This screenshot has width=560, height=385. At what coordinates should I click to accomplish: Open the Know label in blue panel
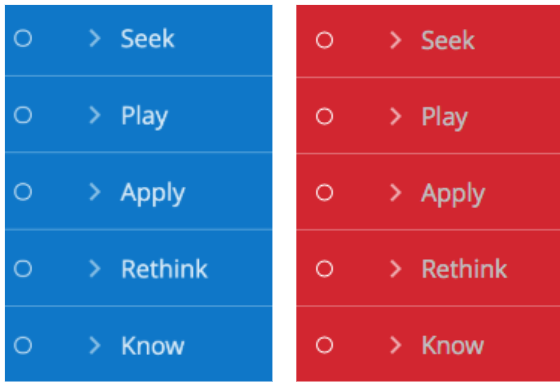coord(153,345)
